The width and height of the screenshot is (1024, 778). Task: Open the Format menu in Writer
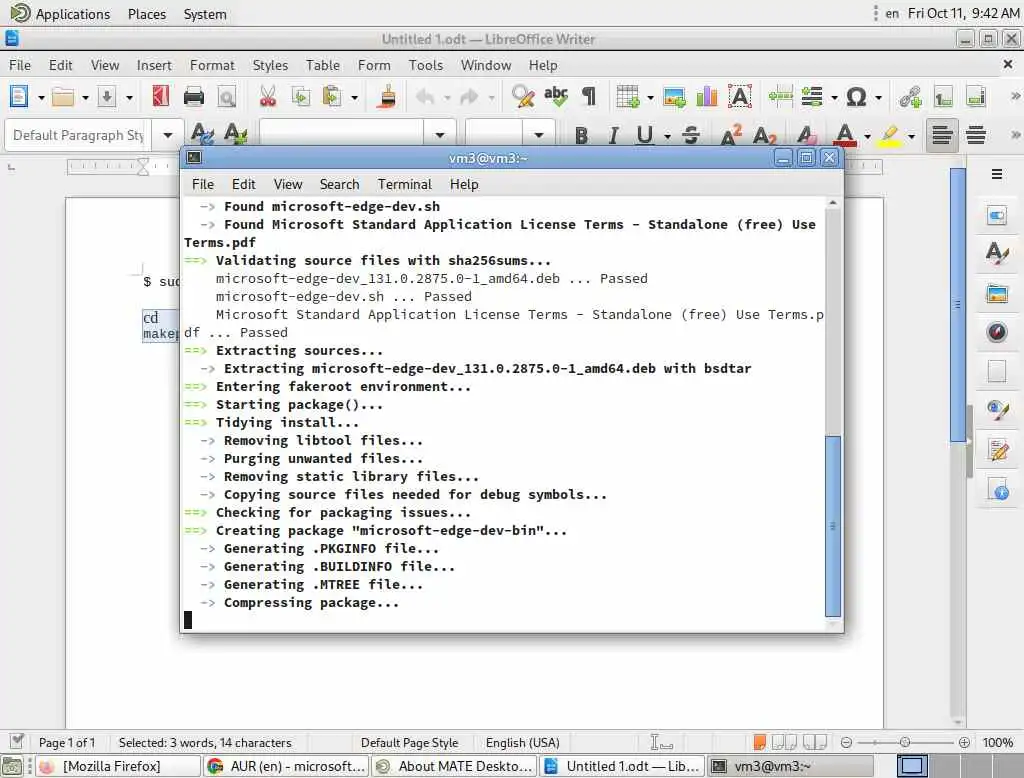[212, 65]
